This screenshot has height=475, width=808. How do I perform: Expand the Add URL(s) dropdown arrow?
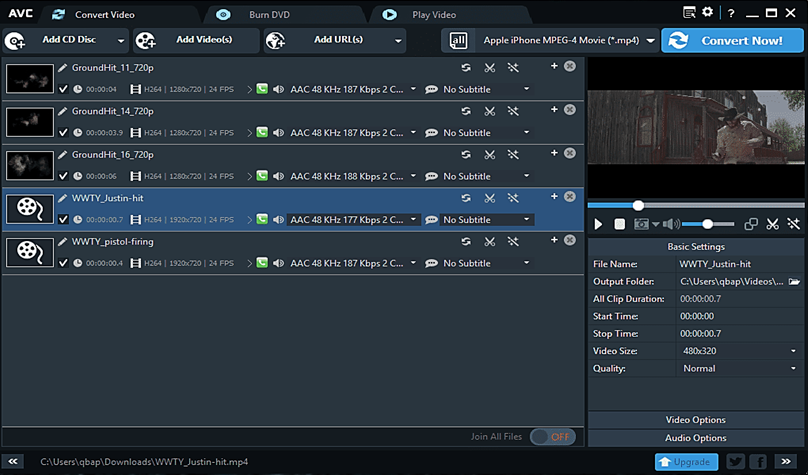click(398, 41)
